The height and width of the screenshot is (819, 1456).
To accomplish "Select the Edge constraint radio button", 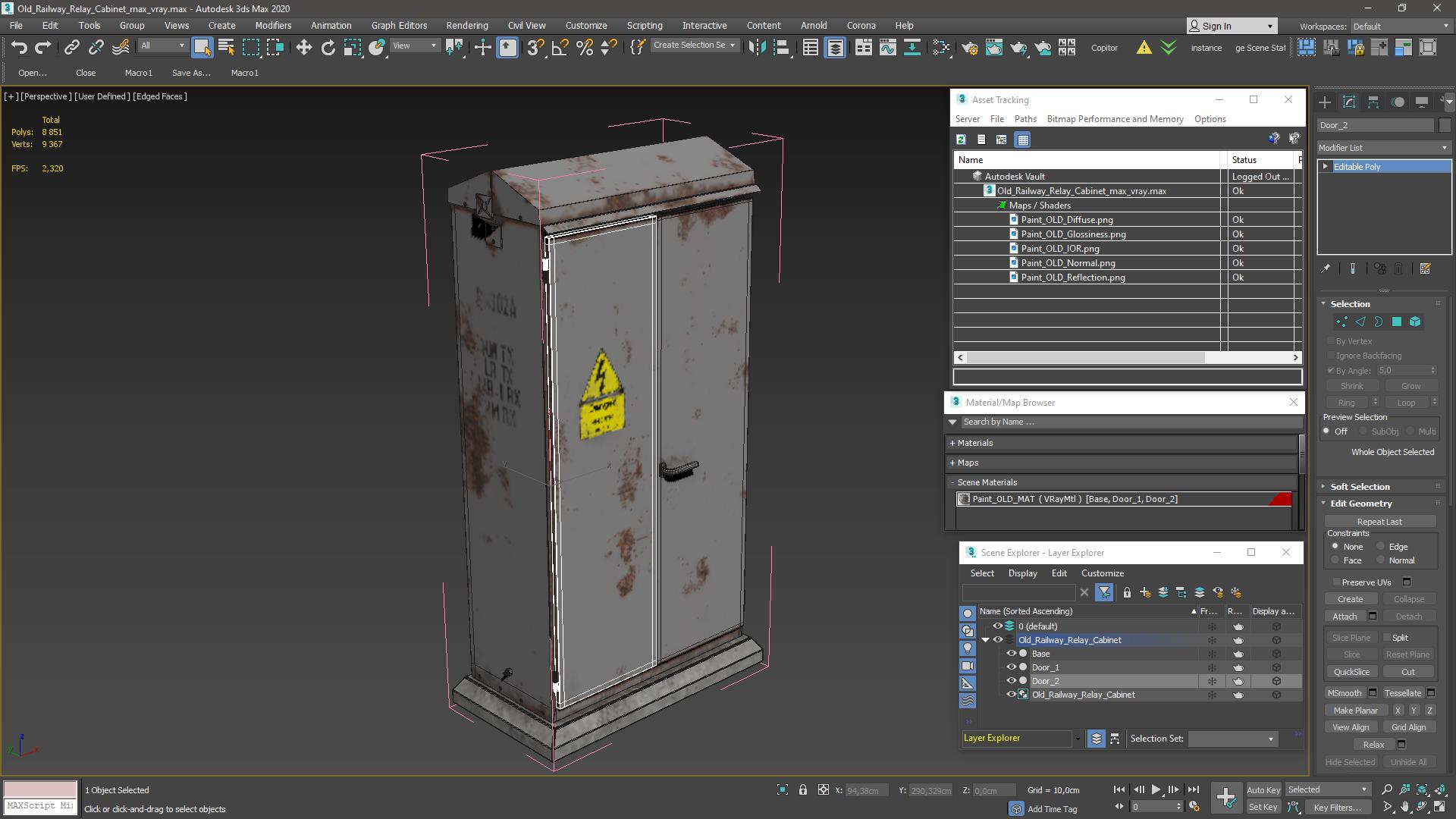I will pos(1380,547).
